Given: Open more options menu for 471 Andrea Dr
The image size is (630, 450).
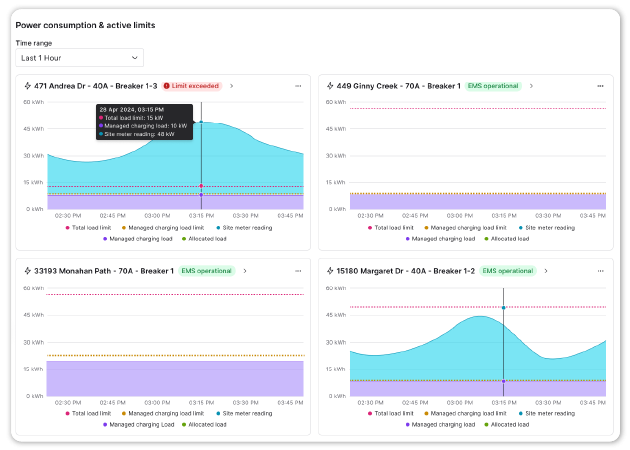Looking at the screenshot, I should [297, 86].
